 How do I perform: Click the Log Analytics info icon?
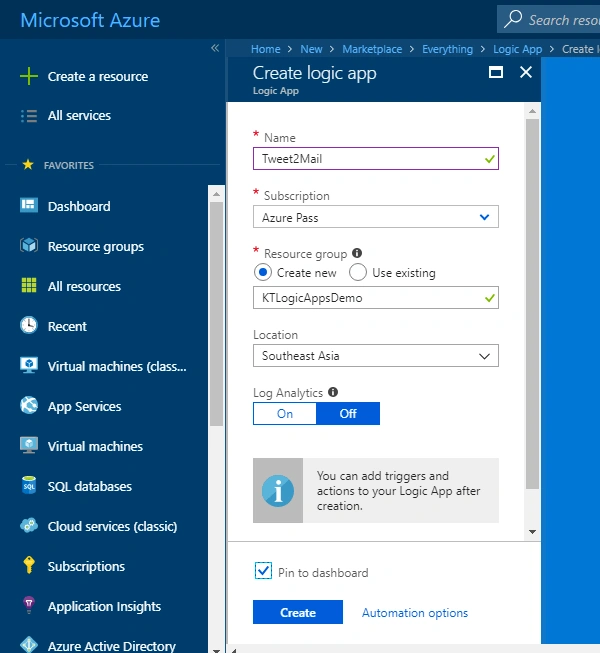click(x=333, y=392)
